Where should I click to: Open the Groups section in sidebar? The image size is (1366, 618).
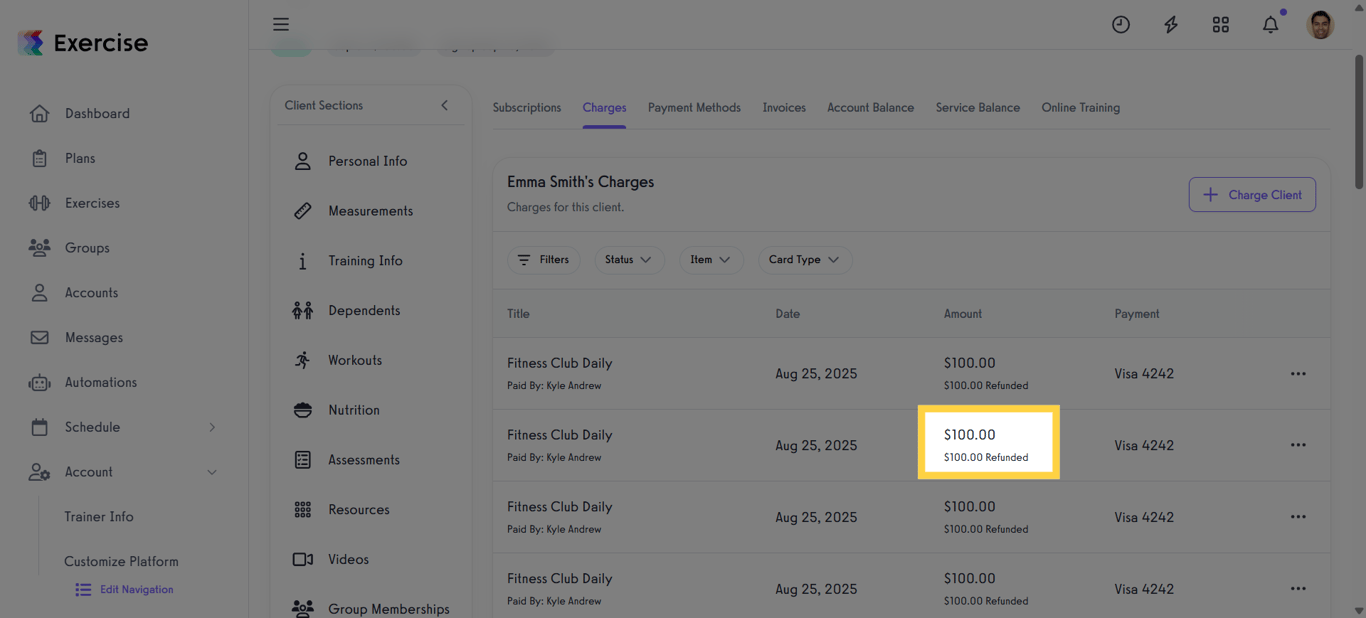point(87,247)
